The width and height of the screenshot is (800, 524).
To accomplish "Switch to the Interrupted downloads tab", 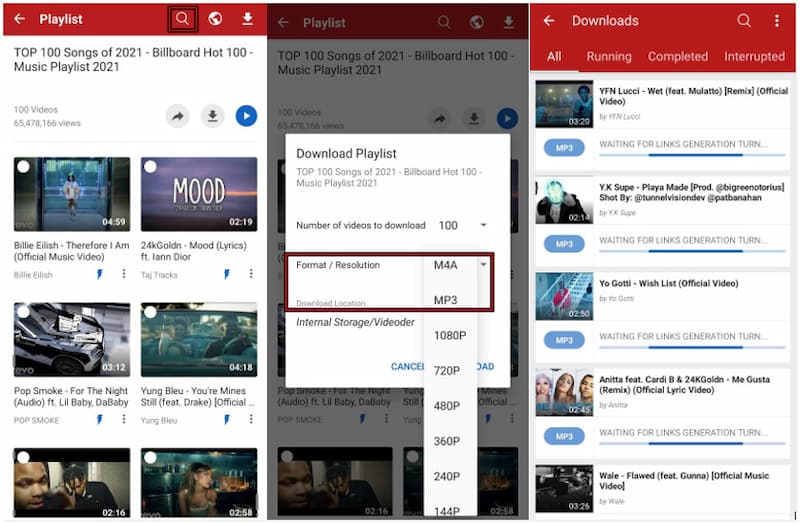I will coord(754,56).
